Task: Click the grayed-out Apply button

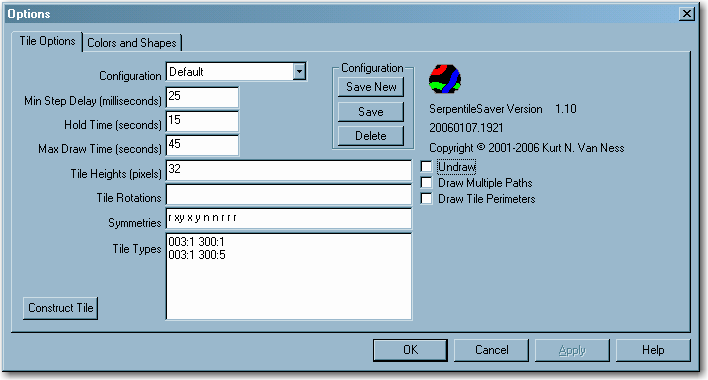Action: (x=572, y=350)
